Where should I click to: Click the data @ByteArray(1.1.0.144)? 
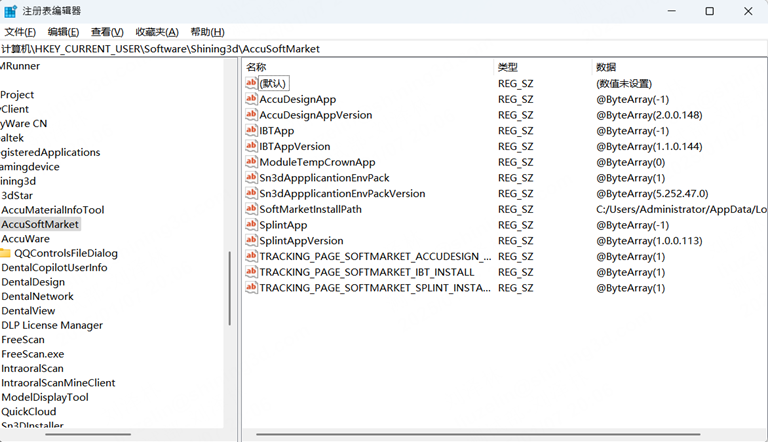(x=649, y=146)
